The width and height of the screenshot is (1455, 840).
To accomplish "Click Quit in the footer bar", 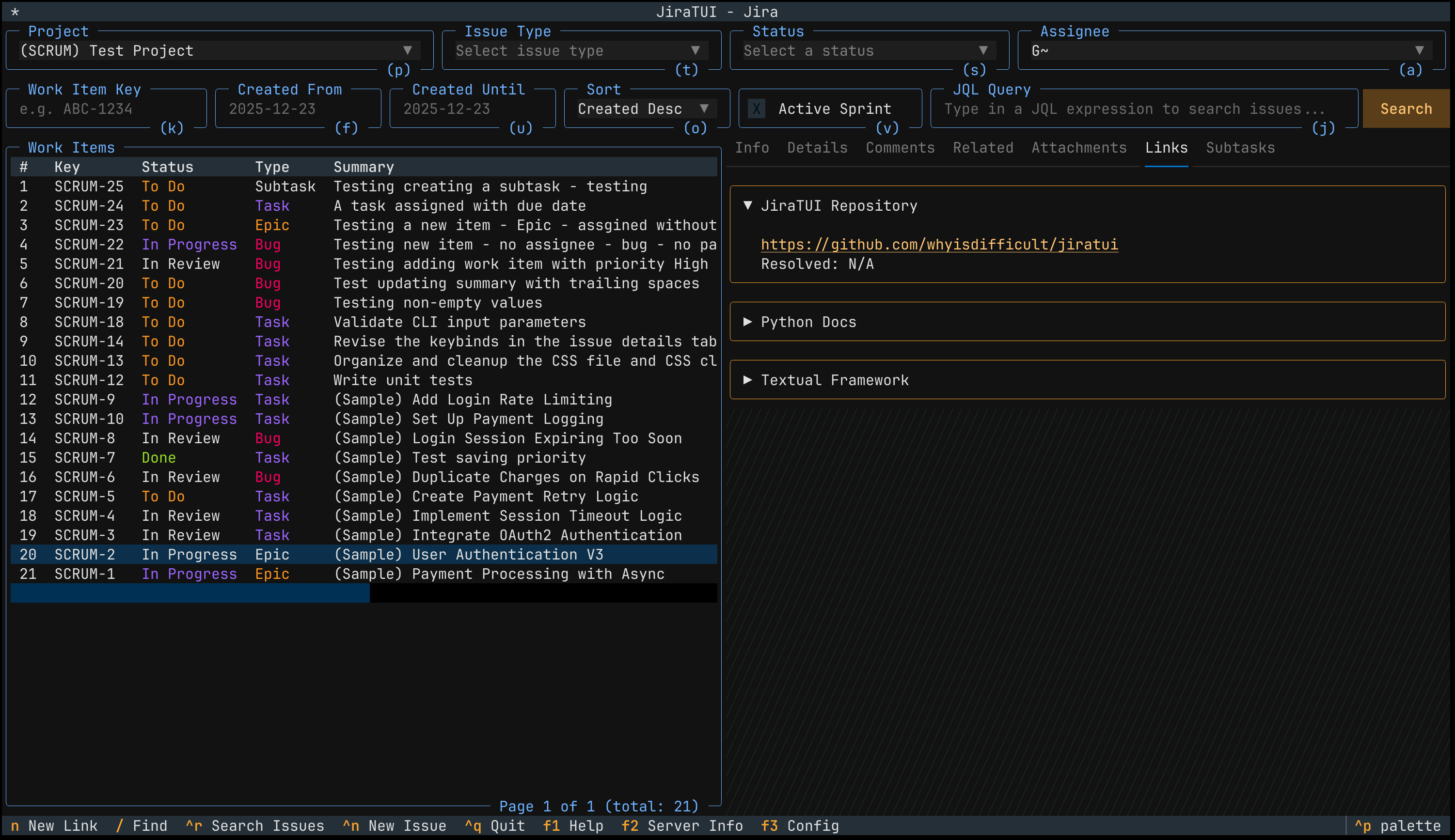I will coord(495,825).
